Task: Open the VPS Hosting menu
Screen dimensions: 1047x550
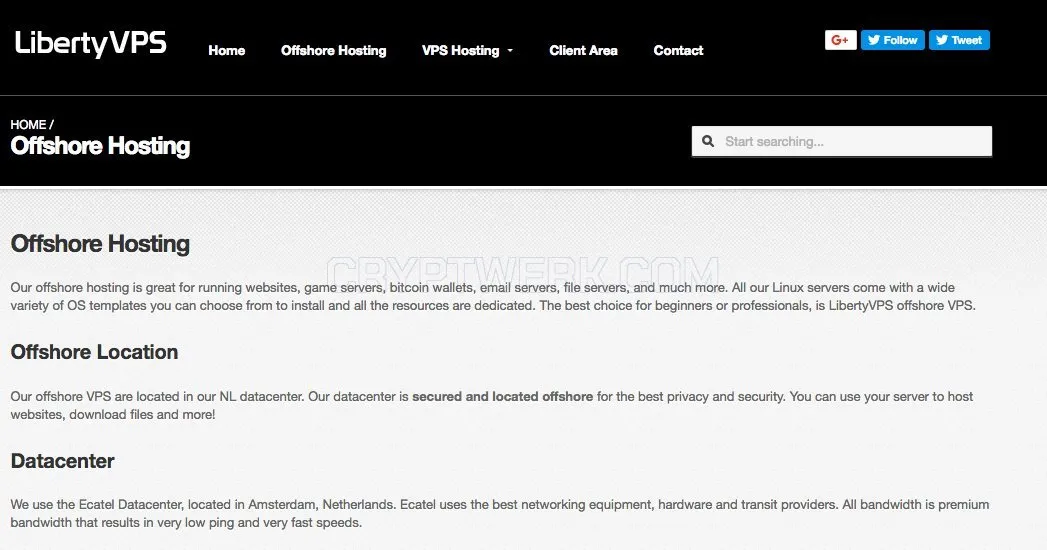Action: [x=460, y=51]
